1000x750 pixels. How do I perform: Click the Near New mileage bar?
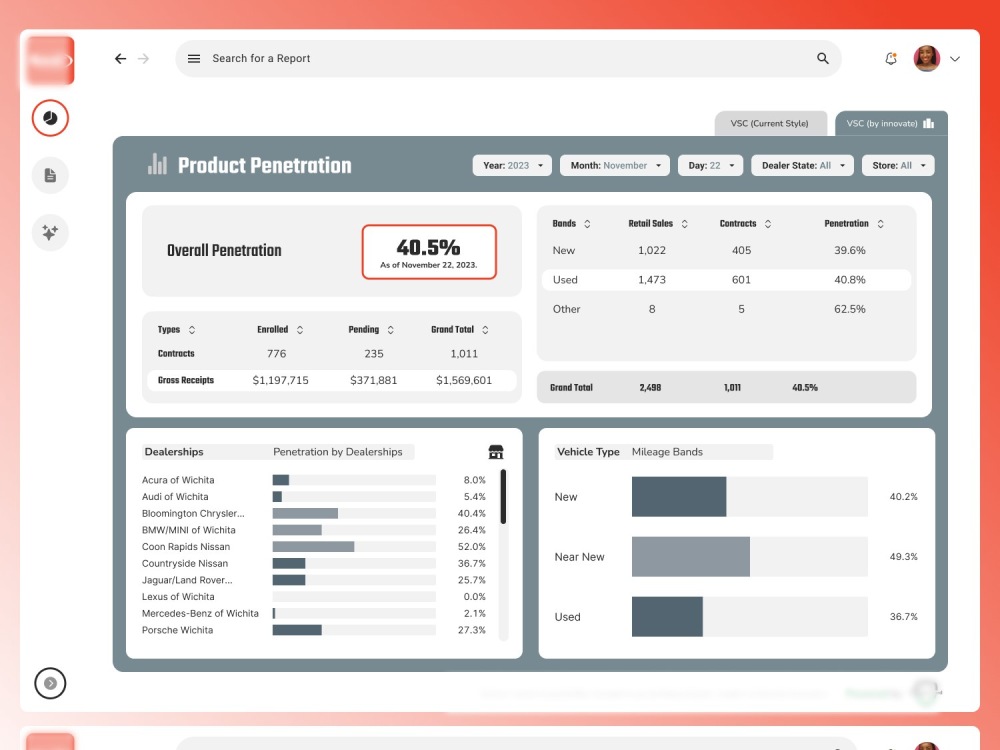[x=691, y=557]
